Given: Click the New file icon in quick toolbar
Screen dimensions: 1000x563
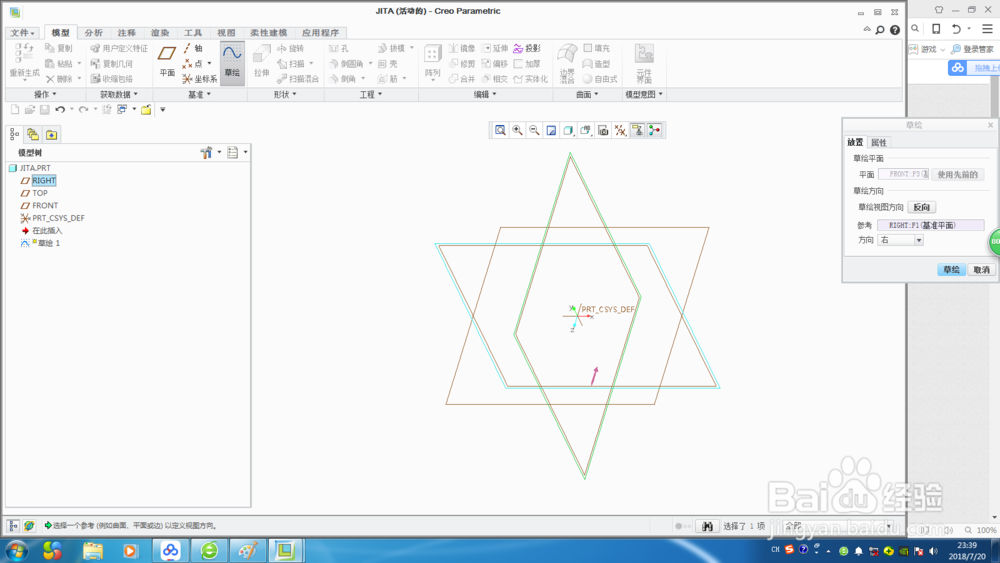Looking at the screenshot, I should pos(15,110).
